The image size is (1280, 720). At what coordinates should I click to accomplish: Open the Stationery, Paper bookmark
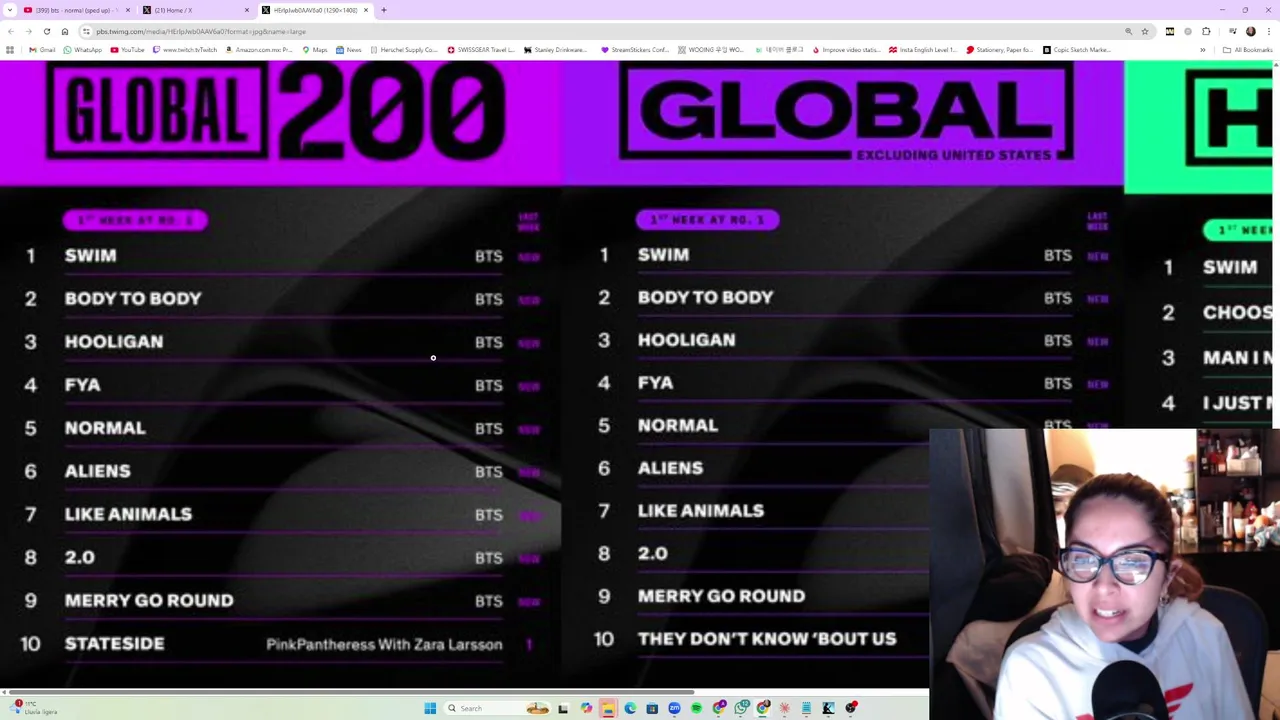(1000, 50)
